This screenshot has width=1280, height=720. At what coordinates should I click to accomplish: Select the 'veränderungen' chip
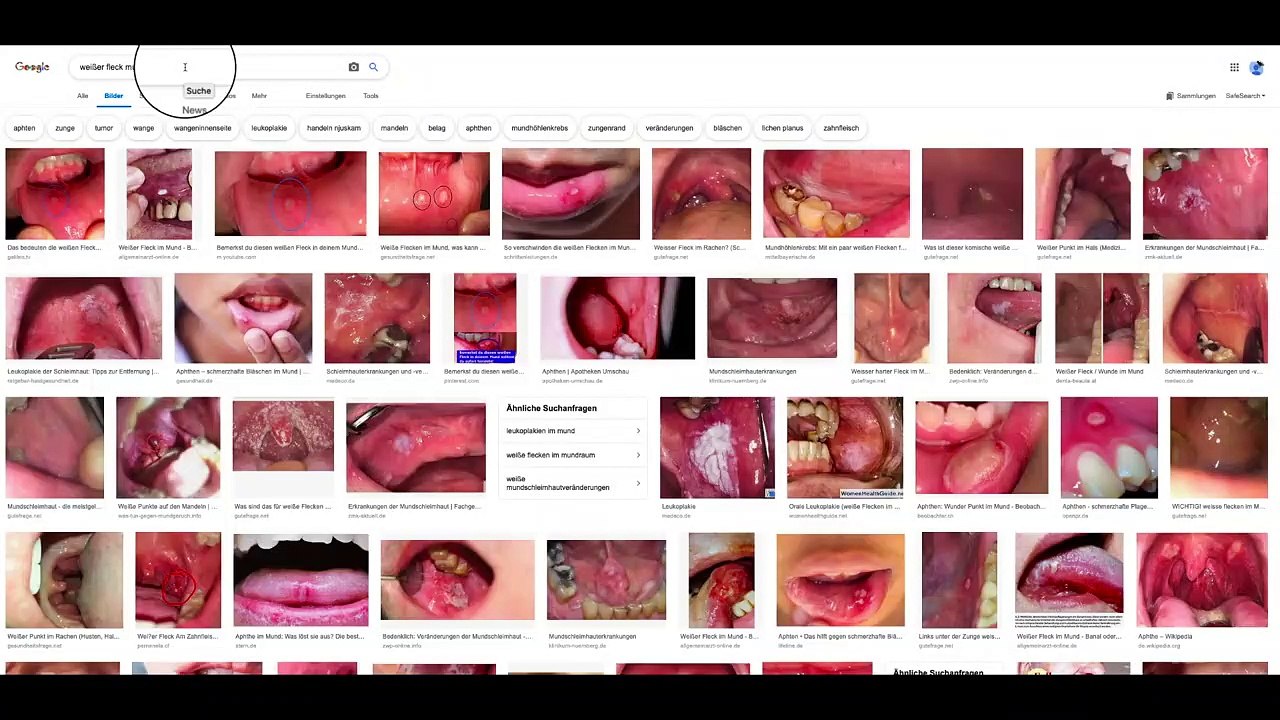[670, 128]
